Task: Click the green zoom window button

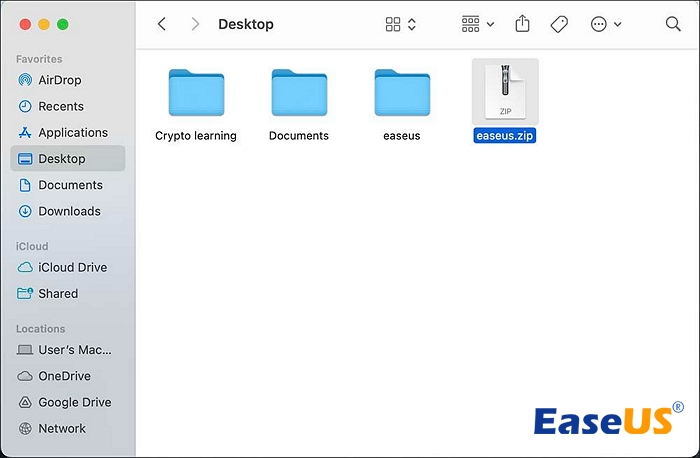Action: click(63, 24)
